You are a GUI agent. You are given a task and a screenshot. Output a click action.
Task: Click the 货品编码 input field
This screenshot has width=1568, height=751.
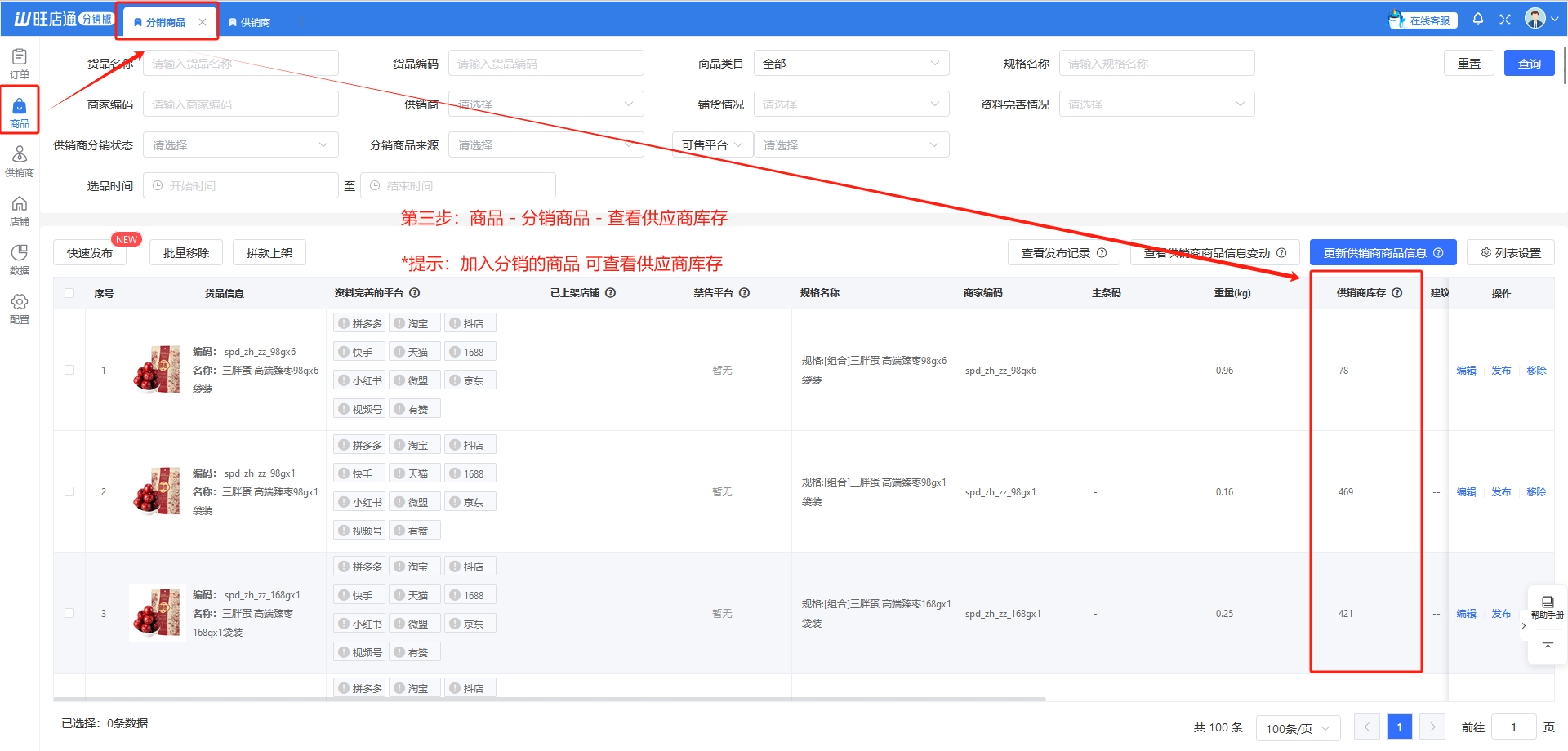point(546,64)
